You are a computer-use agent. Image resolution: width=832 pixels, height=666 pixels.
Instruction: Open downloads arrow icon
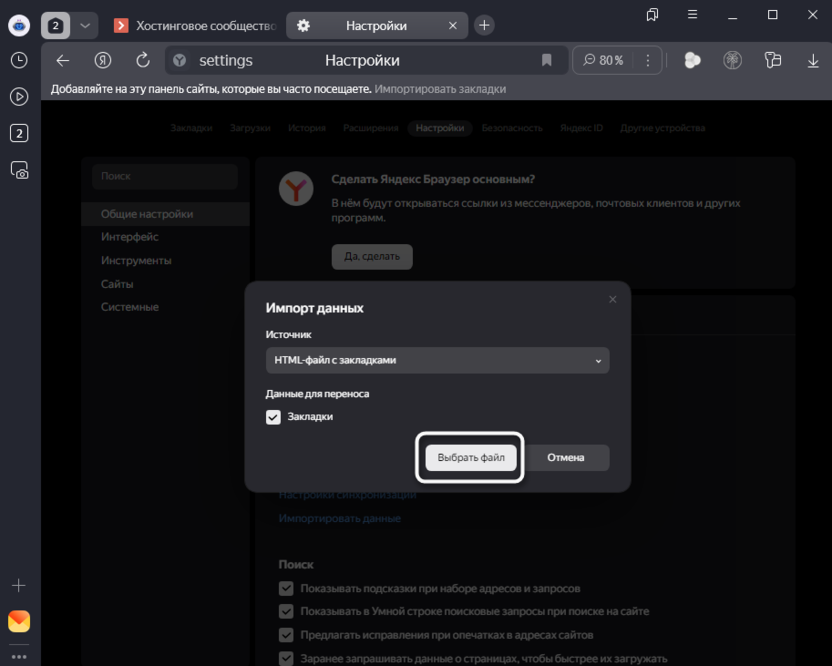tap(813, 60)
